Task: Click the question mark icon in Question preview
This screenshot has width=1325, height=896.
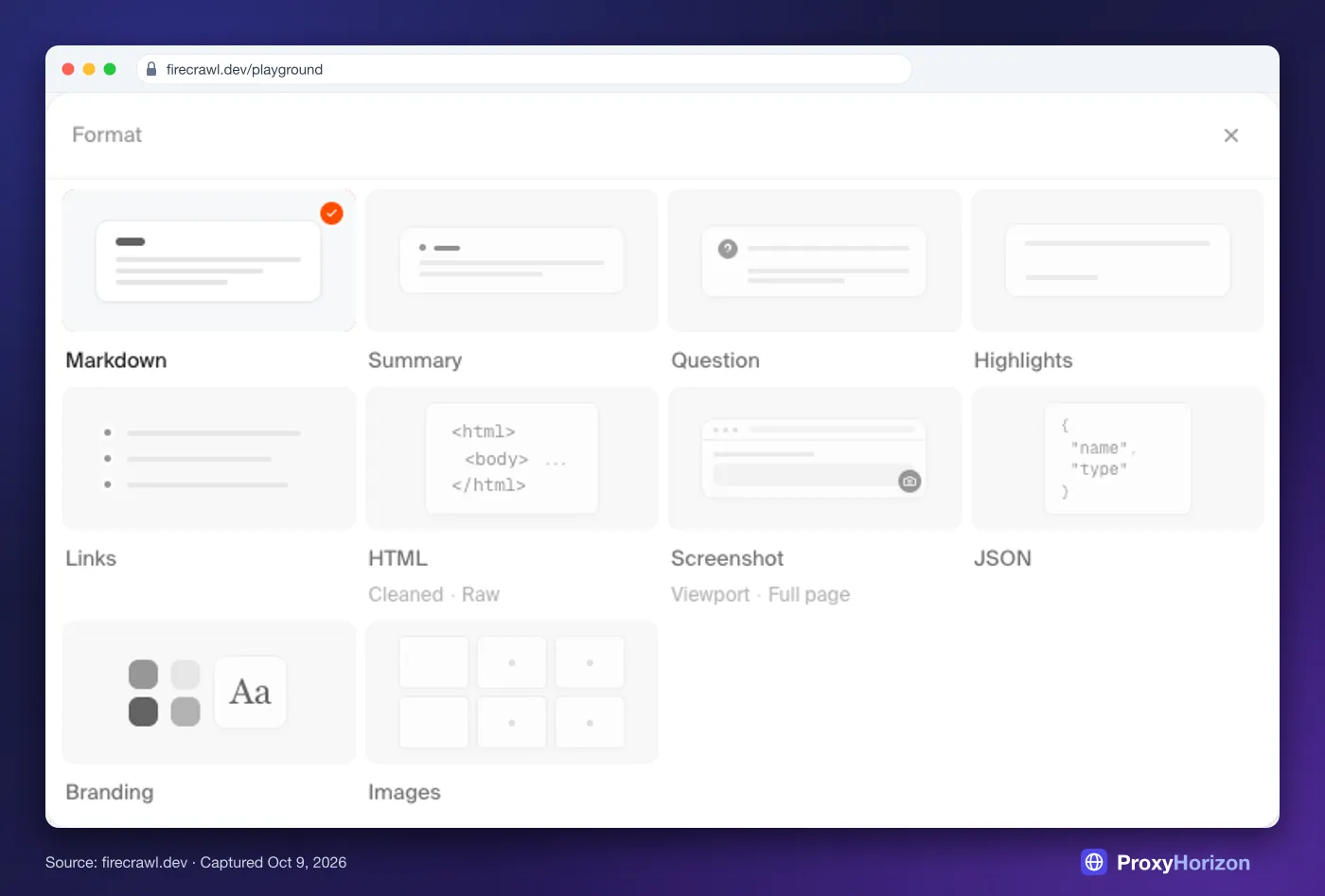Action: pos(728,249)
